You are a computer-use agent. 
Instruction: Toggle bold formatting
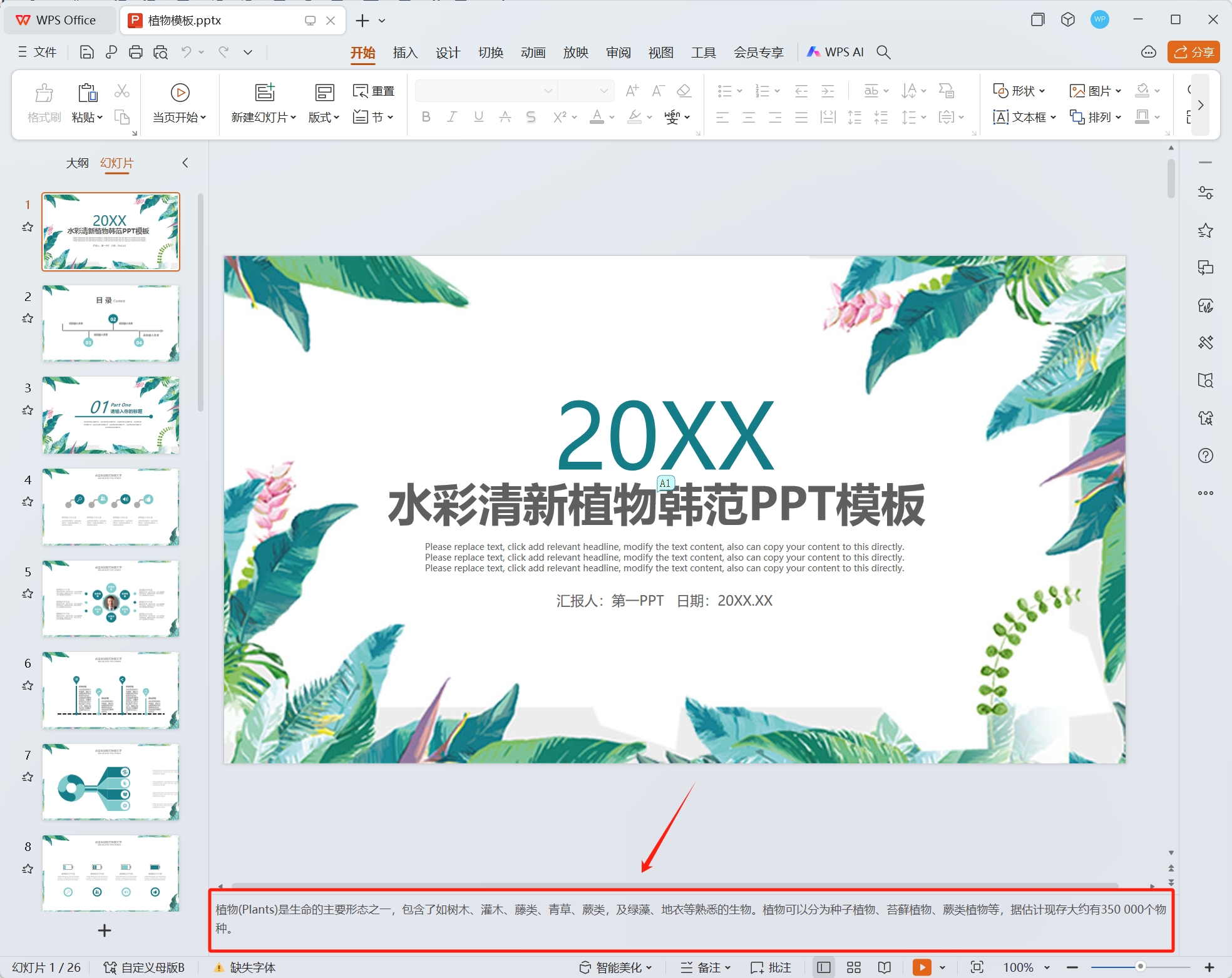tap(426, 117)
